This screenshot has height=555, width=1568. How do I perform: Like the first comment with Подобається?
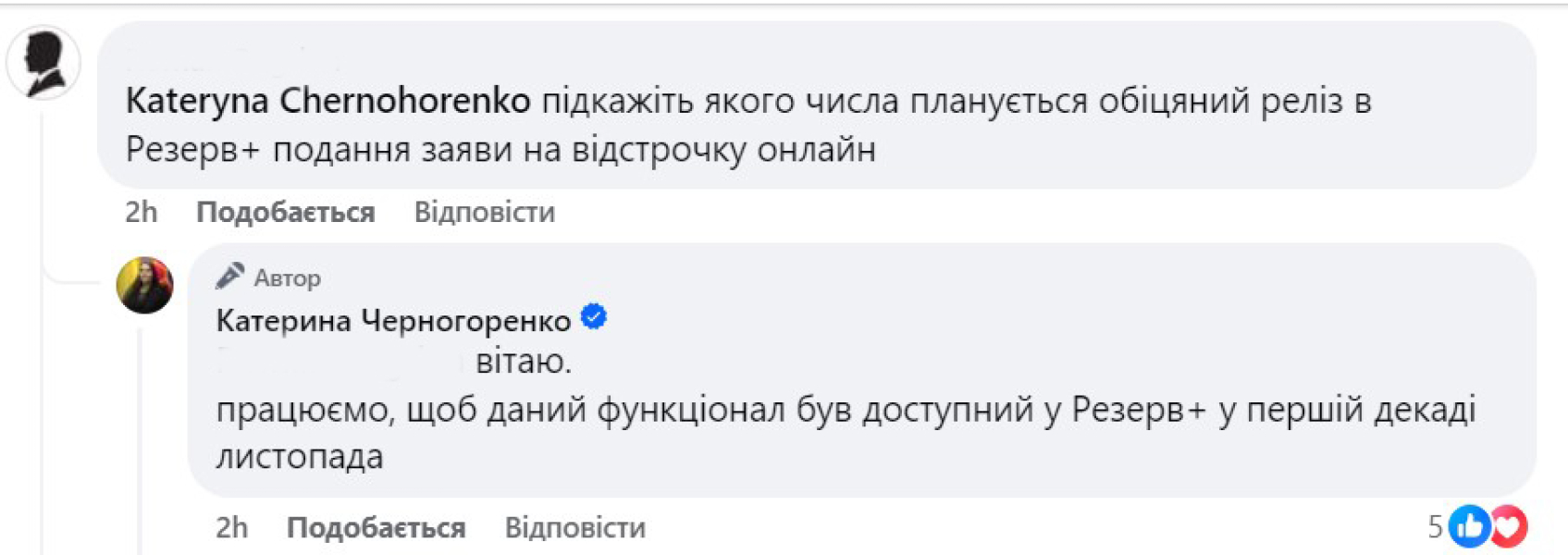coord(285,213)
